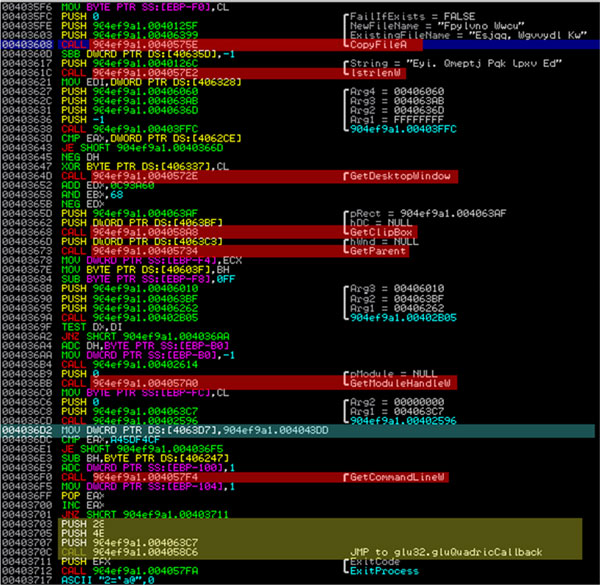Select PUSH 2E instruction at 00403703
600x585 pixels.
tap(83, 524)
